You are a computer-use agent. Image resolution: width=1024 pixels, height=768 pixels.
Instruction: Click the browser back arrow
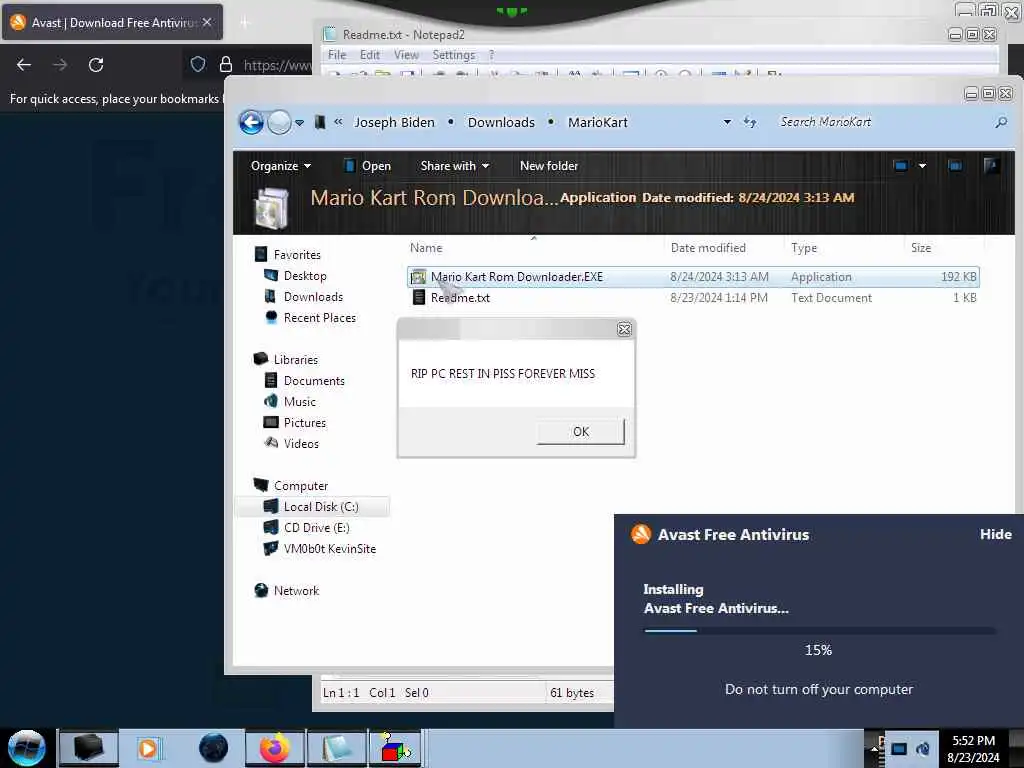(x=24, y=65)
